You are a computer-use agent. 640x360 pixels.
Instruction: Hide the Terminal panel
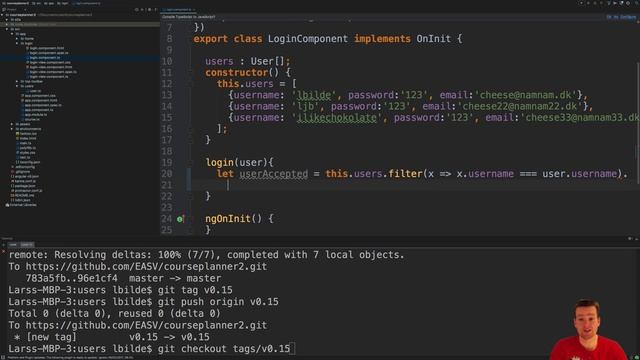coord(636,238)
